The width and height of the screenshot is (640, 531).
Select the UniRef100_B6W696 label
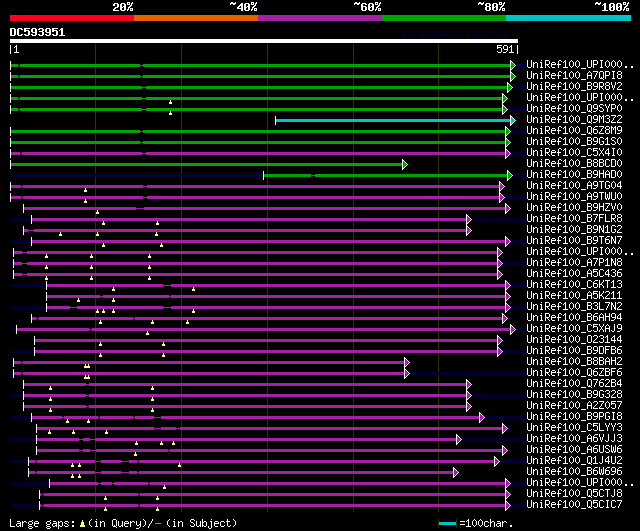(574, 472)
